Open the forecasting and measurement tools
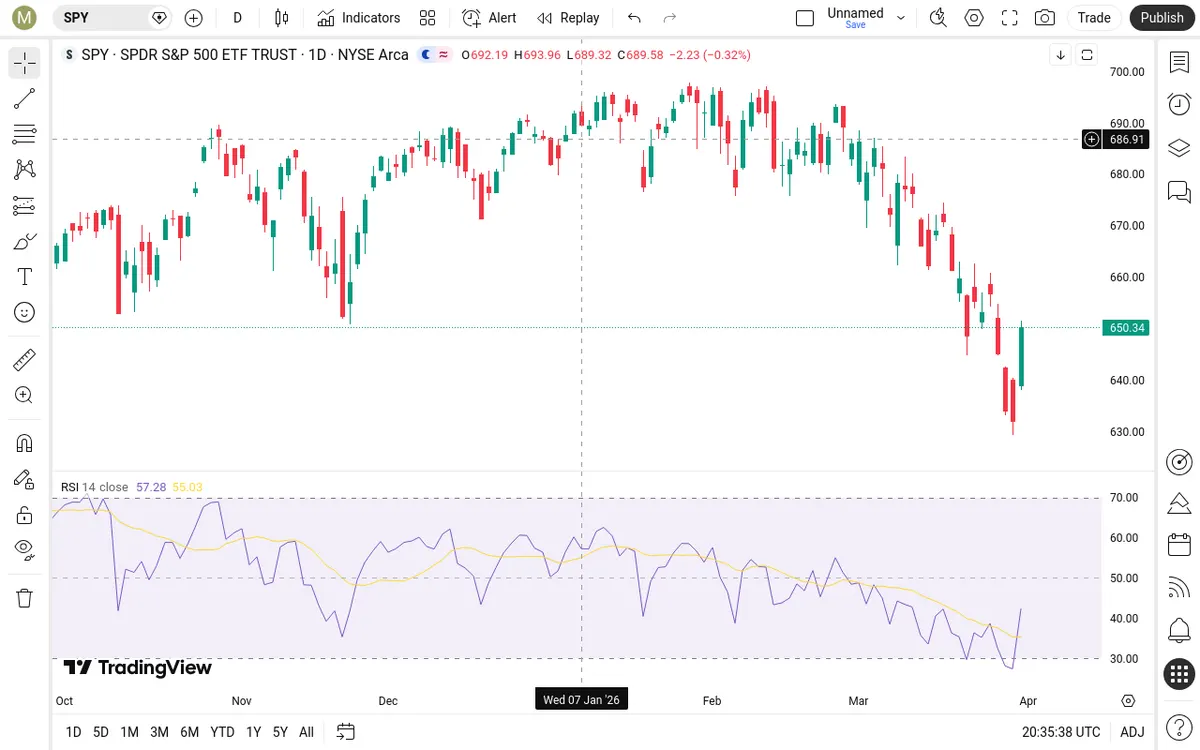The height and width of the screenshot is (750, 1200). tap(25, 206)
